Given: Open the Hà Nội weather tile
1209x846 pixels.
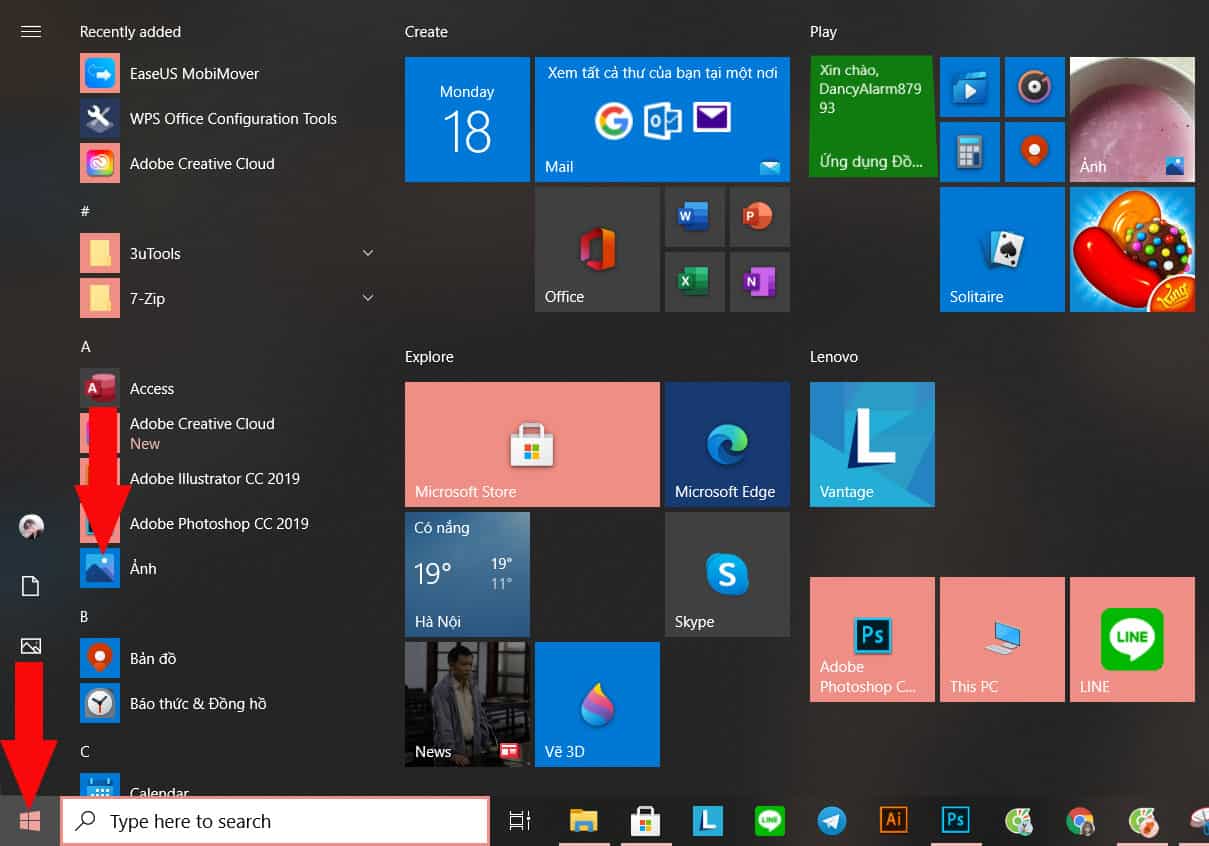Looking at the screenshot, I should point(467,574).
